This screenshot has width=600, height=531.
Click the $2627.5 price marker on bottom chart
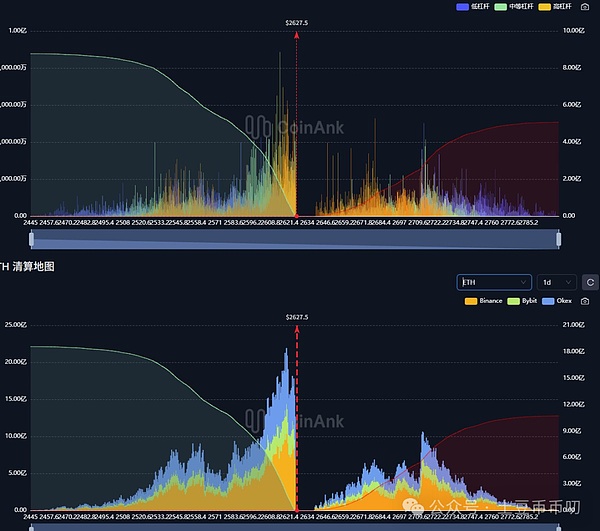pyautogui.click(x=296, y=316)
